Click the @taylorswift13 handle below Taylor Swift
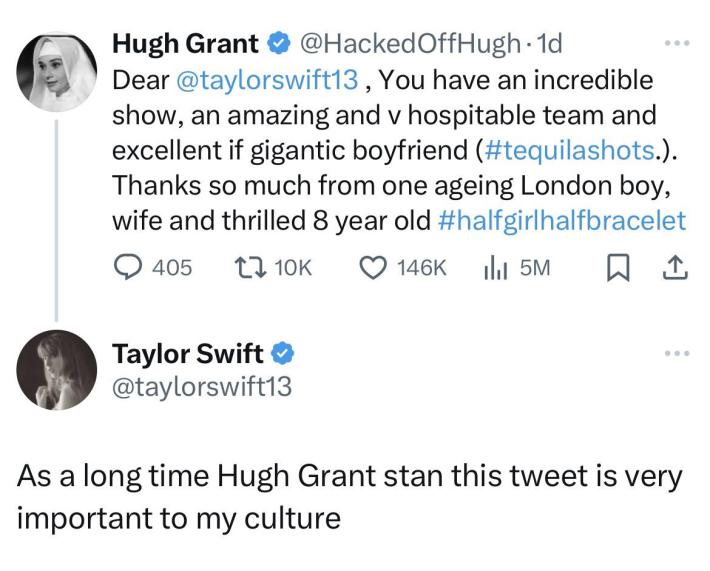The height and width of the screenshot is (571, 710). click(x=203, y=386)
